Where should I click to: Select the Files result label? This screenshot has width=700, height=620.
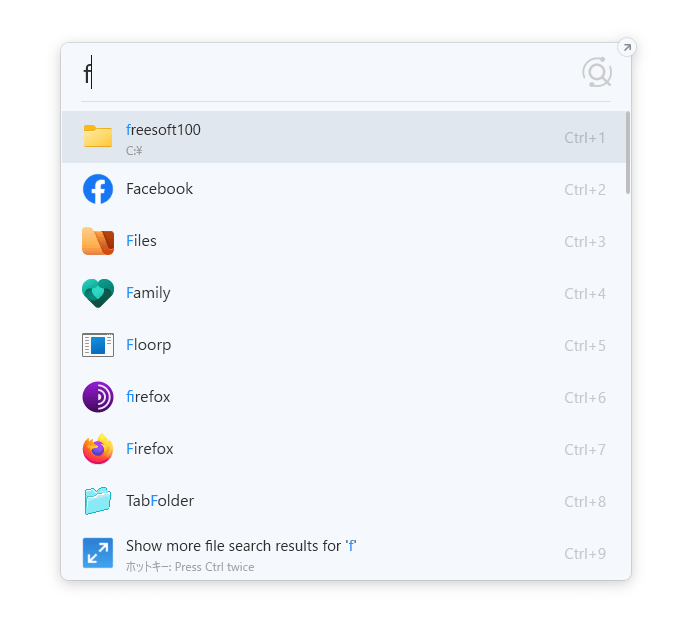141,241
